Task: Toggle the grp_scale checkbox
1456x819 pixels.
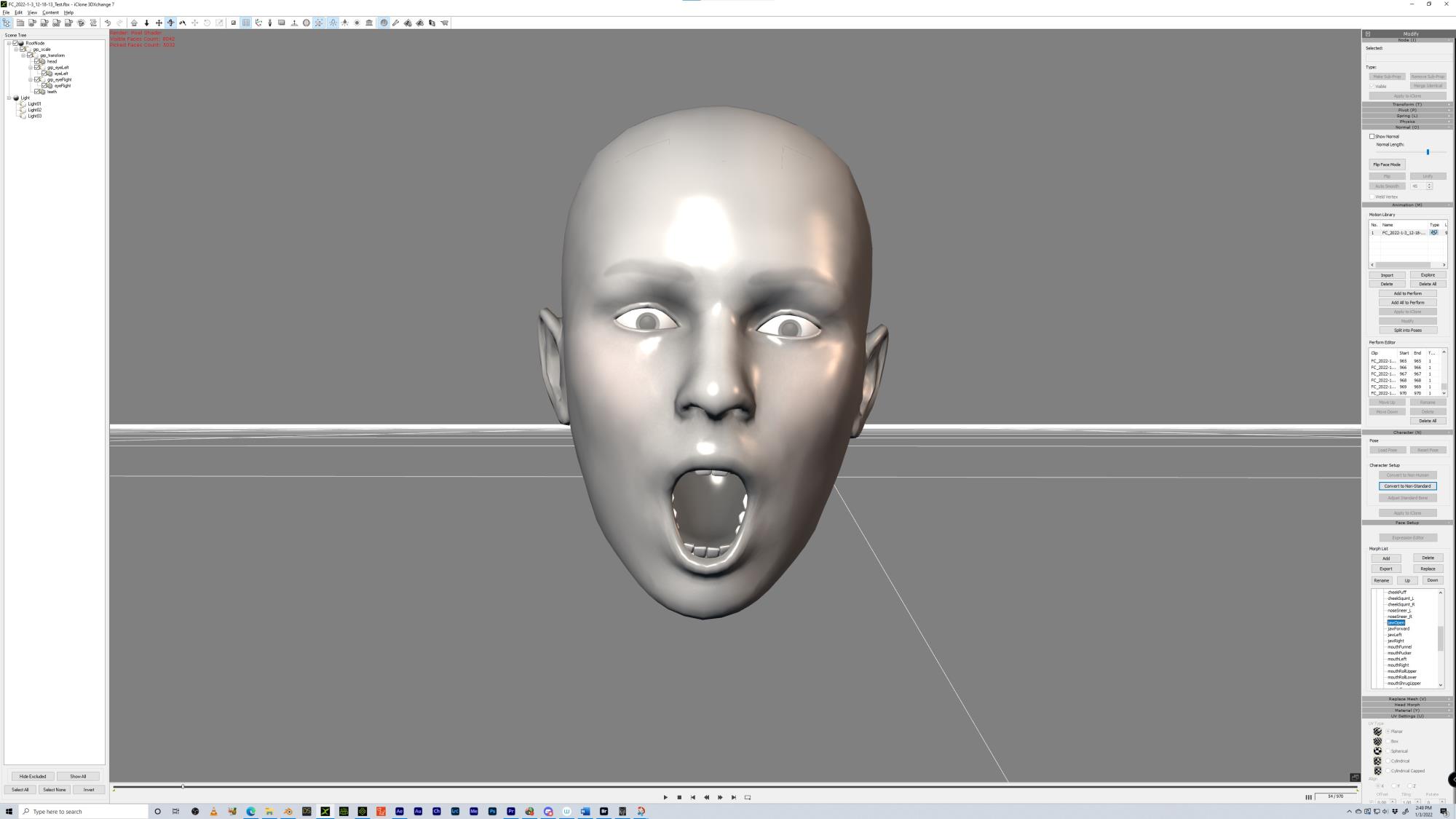Action: pyautogui.click(x=23, y=50)
